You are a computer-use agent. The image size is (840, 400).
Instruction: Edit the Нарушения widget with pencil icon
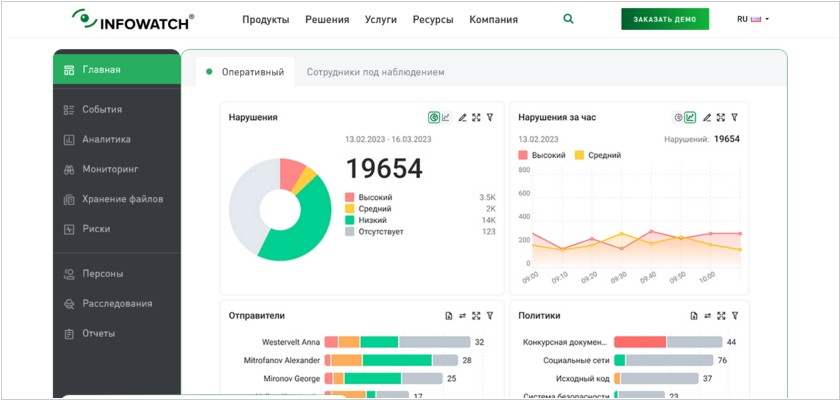click(462, 117)
